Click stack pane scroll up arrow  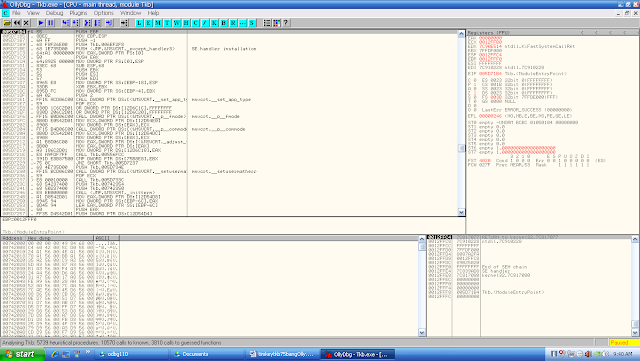click(635, 239)
